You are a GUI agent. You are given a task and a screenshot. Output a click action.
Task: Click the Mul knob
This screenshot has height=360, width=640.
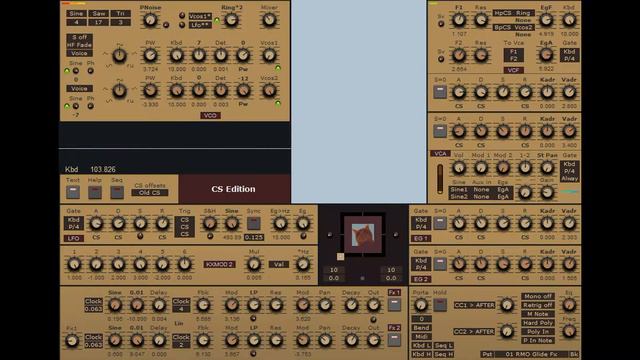(254, 264)
